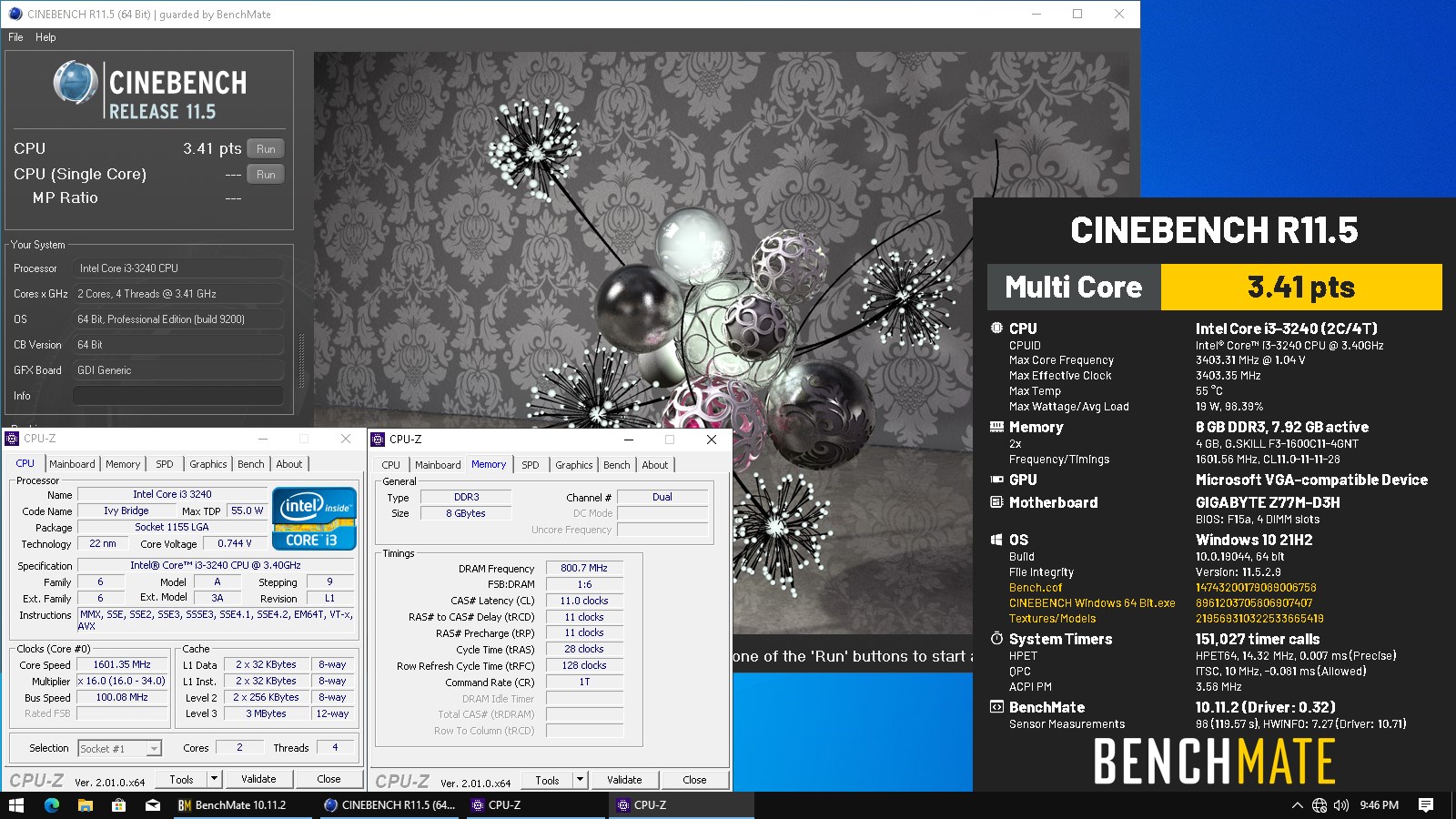Viewport: 1456px width, 819px height.
Task: Click the BenchMate GPU card icon
Action: [x=996, y=479]
